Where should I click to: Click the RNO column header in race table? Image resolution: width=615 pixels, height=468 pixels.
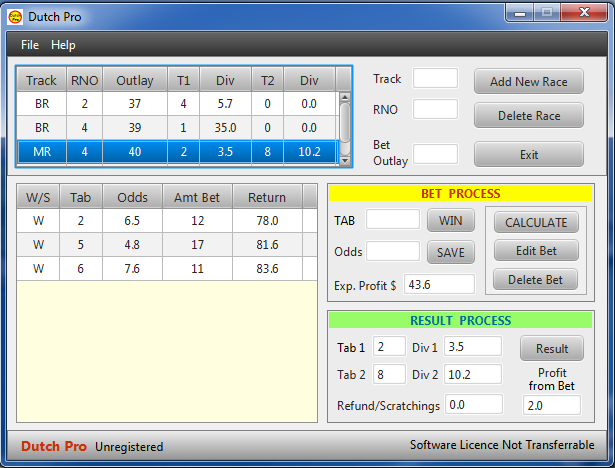(85, 80)
